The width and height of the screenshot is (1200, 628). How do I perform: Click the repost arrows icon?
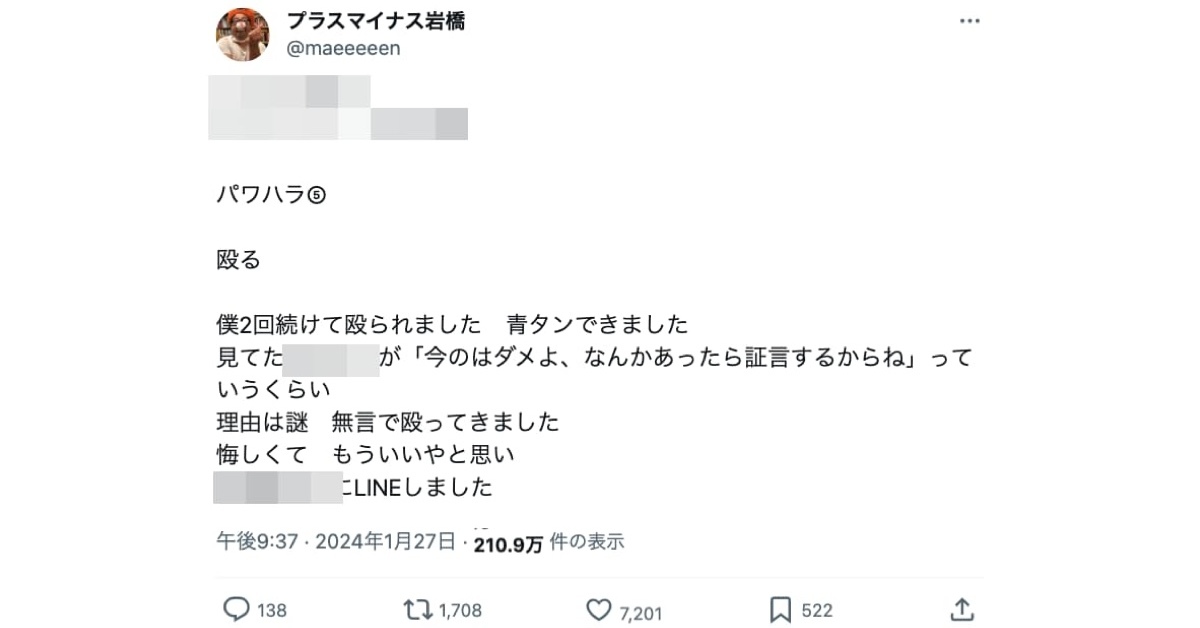pos(415,609)
